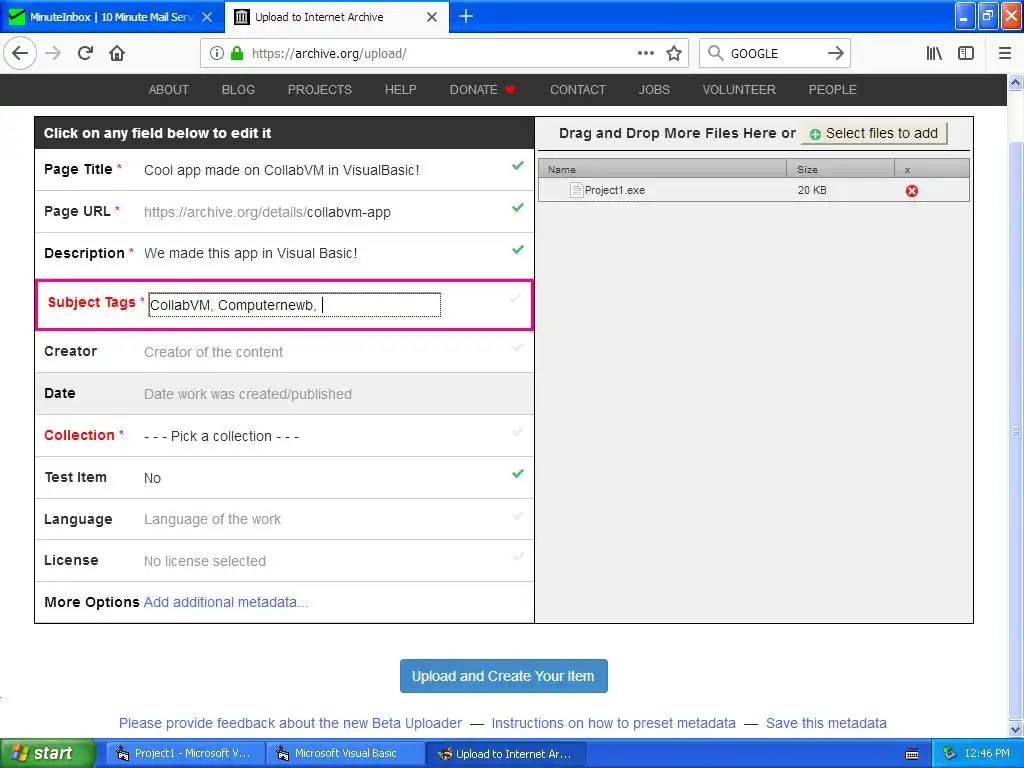Screen dimensions: 1024x768
Task: Toggle the sidebar view icon
Action: pyautogui.click(x=966, y=54)
